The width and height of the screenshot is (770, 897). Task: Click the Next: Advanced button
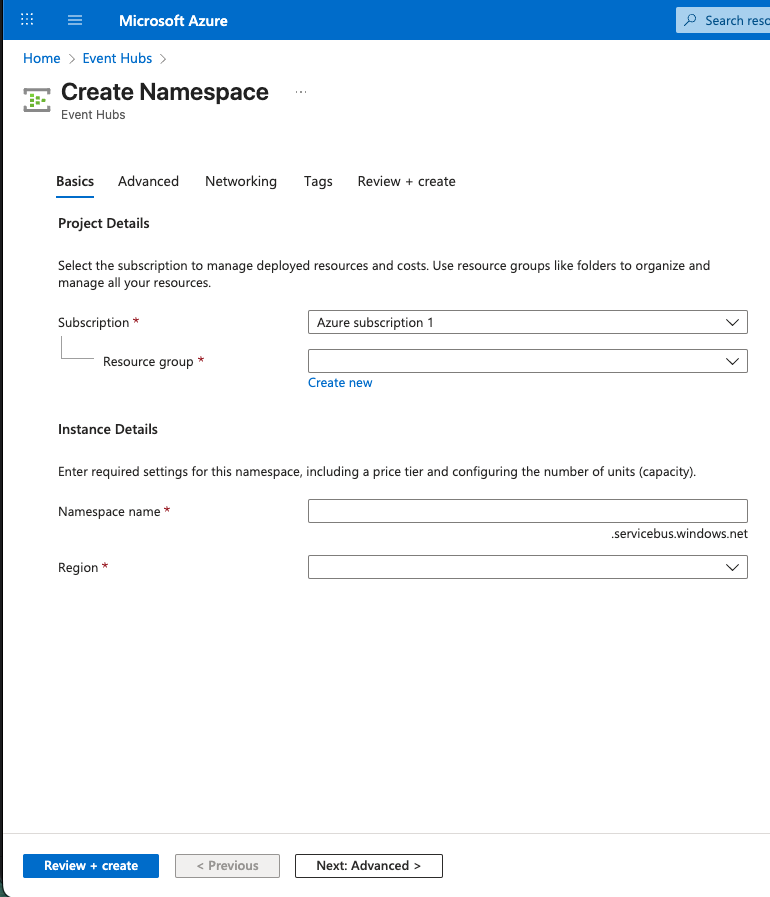click(368, 866)
